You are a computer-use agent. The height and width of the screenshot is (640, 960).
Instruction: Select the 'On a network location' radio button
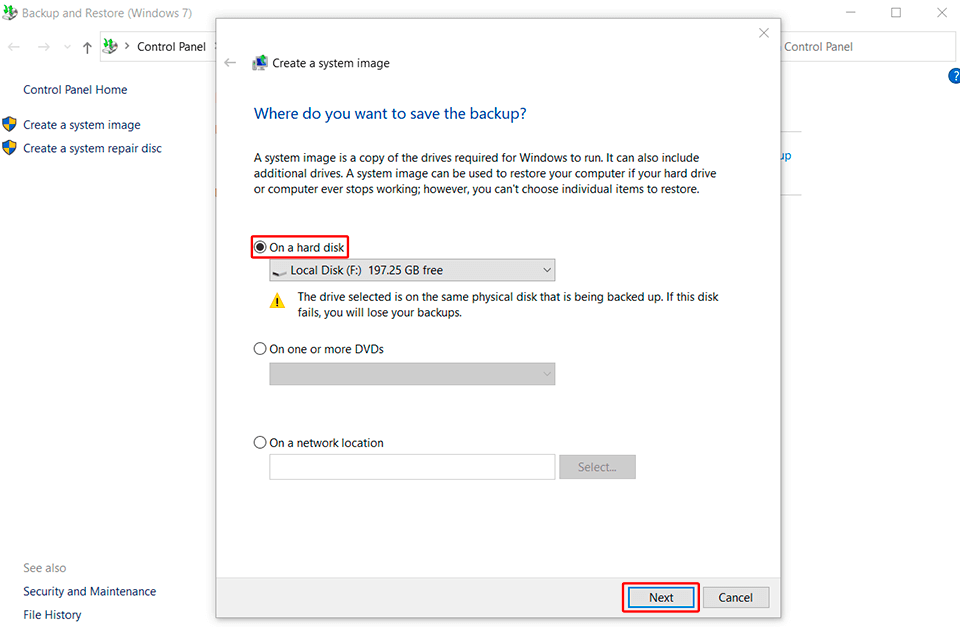pyautogui.click(x=260, y=443)
